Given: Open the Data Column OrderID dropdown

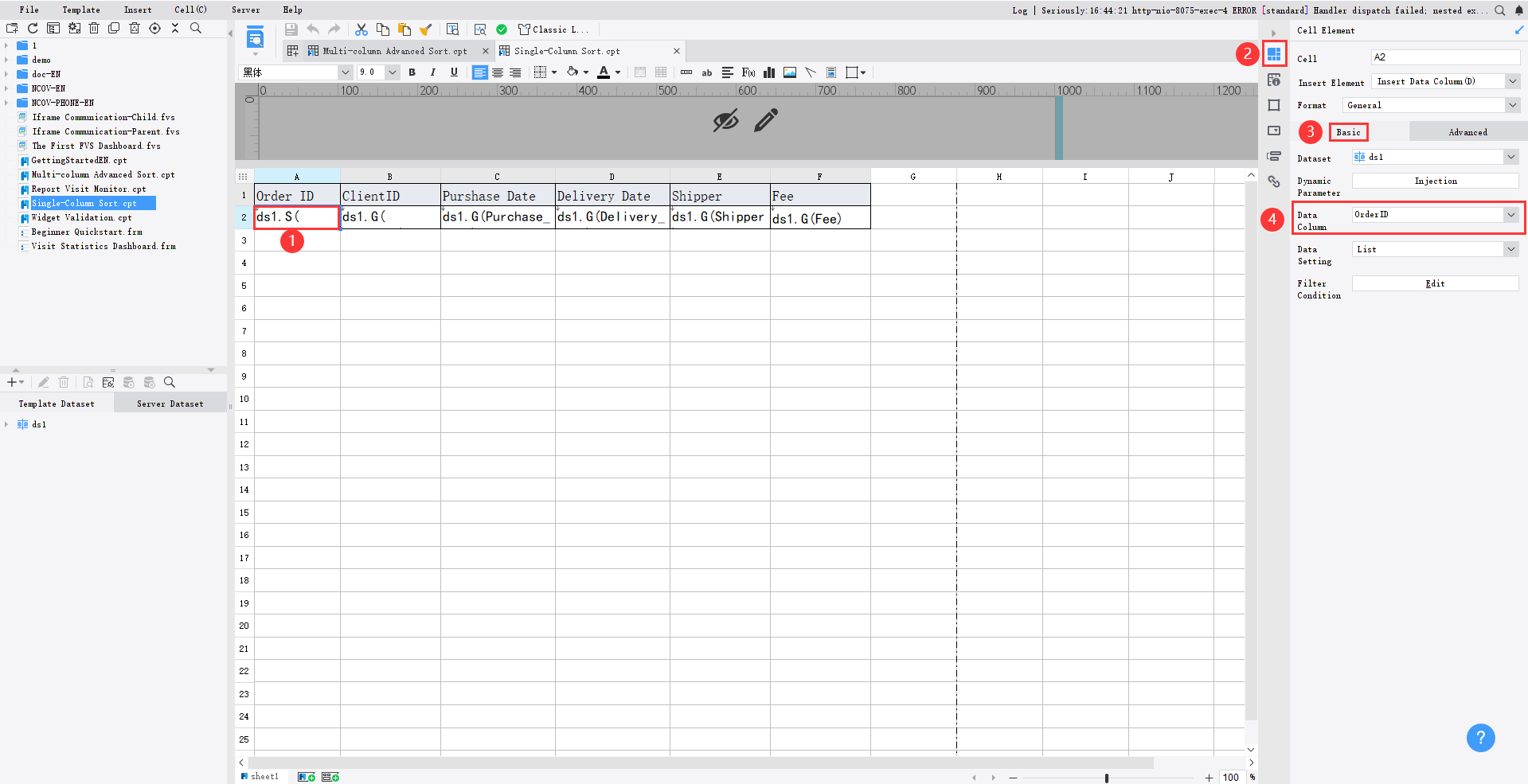Looking at the screenshot, I should click(1510, 214).
